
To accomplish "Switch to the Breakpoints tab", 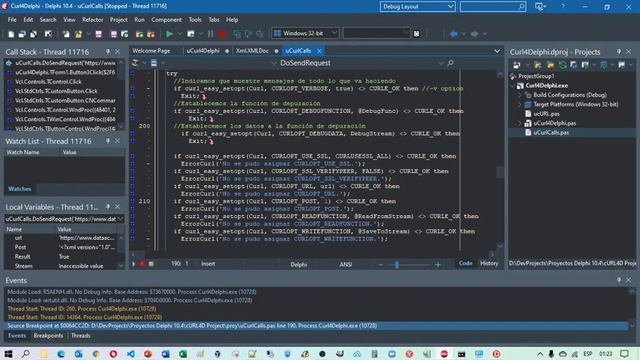I will click(x=48, y=336).
